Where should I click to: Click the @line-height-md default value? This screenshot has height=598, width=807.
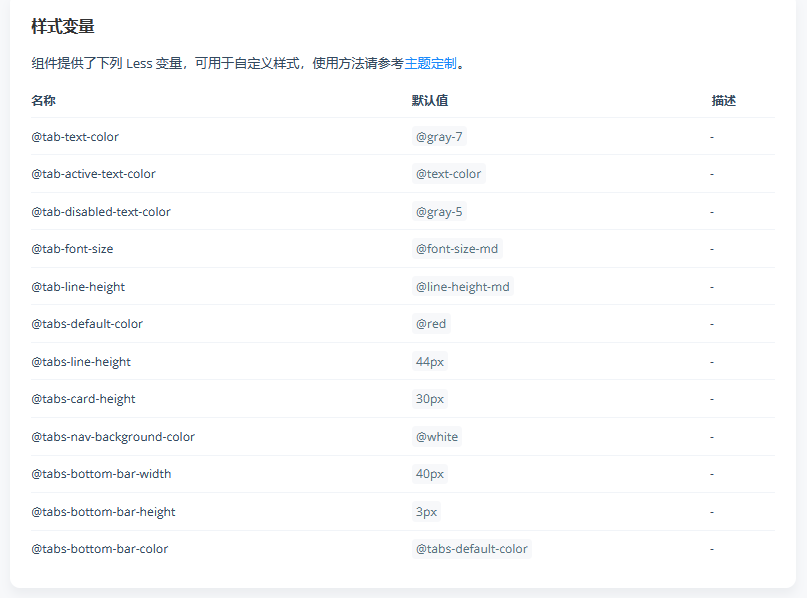463,286
